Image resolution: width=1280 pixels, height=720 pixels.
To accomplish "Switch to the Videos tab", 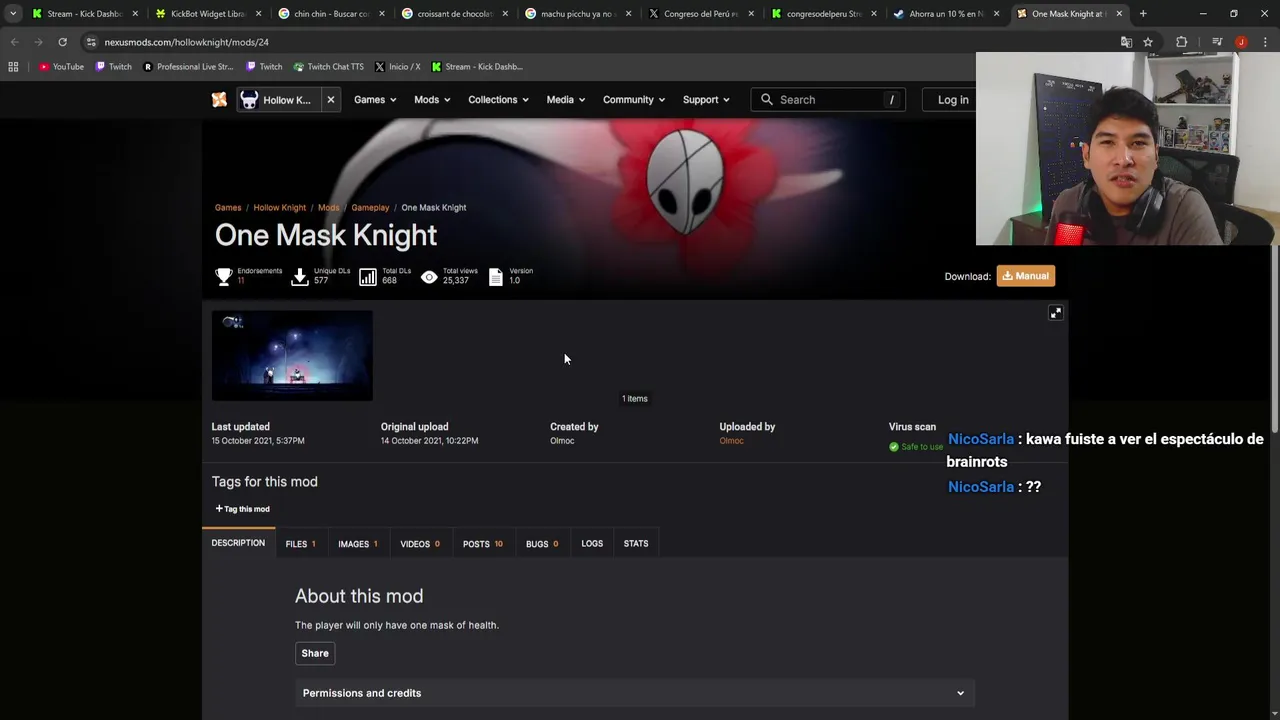I will point(420,544).
